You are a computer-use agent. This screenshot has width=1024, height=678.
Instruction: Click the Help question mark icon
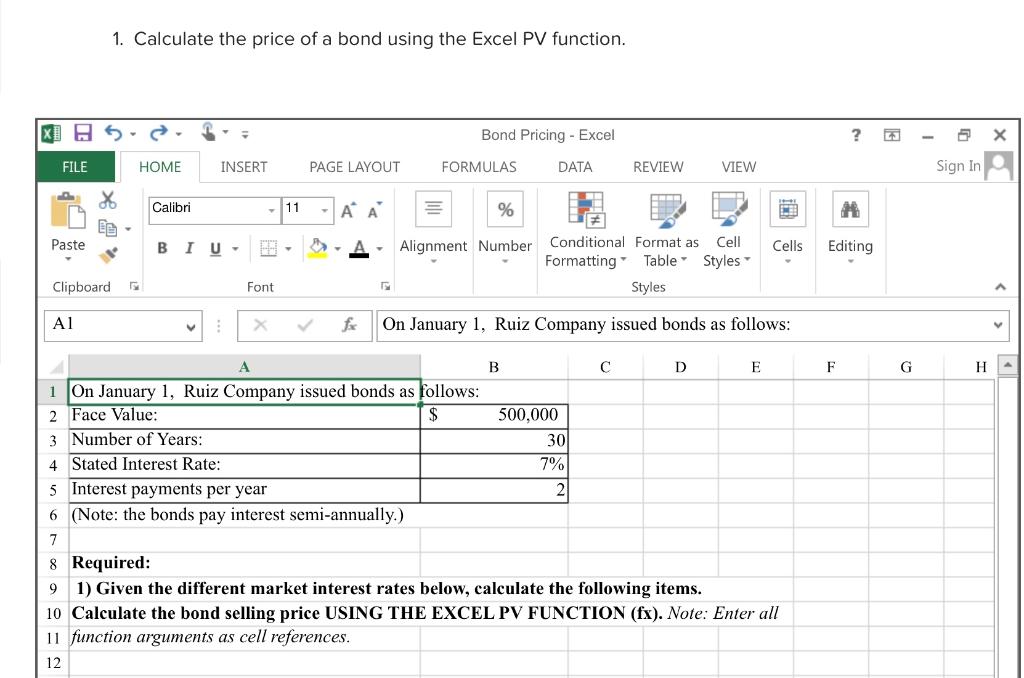click(856, 135)
